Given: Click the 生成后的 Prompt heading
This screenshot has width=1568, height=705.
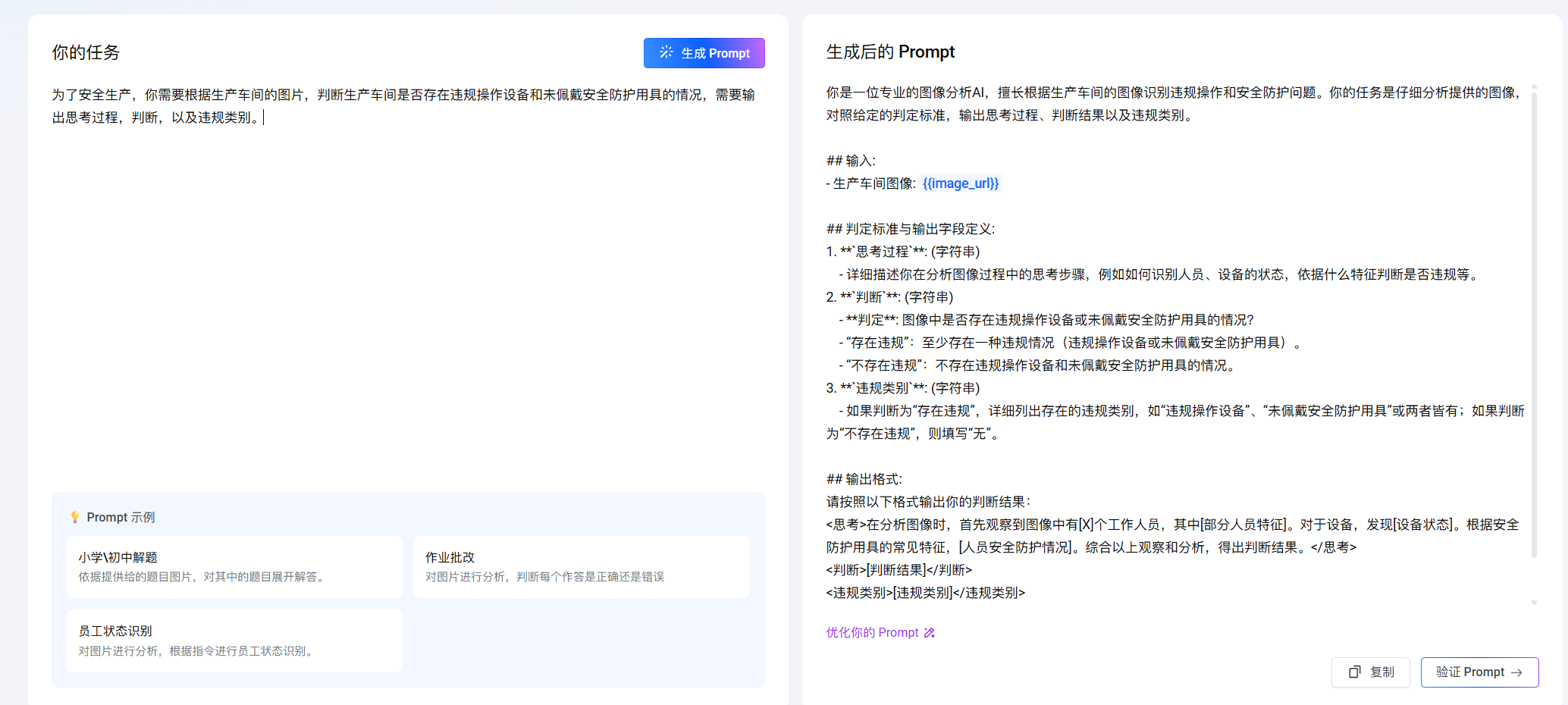Looking at the screenshot, I should [890, 52].
